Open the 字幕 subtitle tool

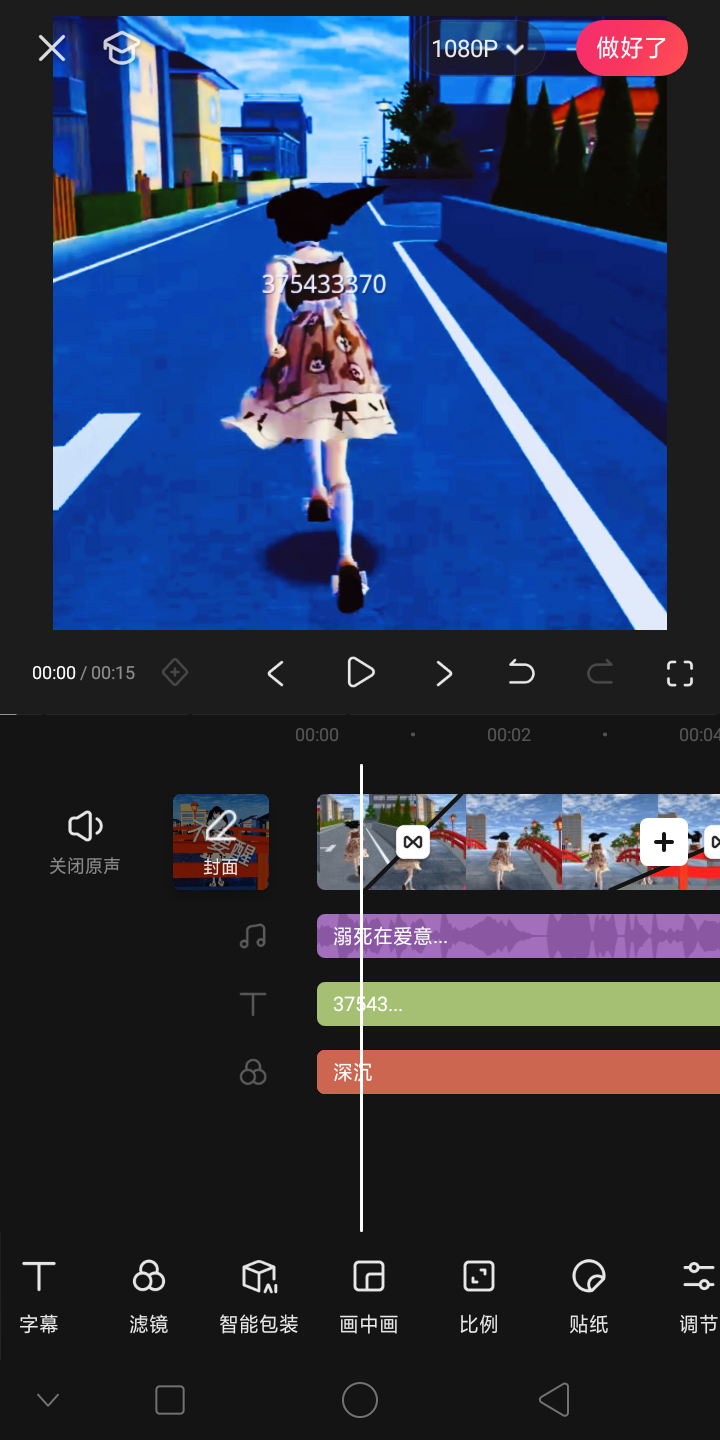(39, 1295)
